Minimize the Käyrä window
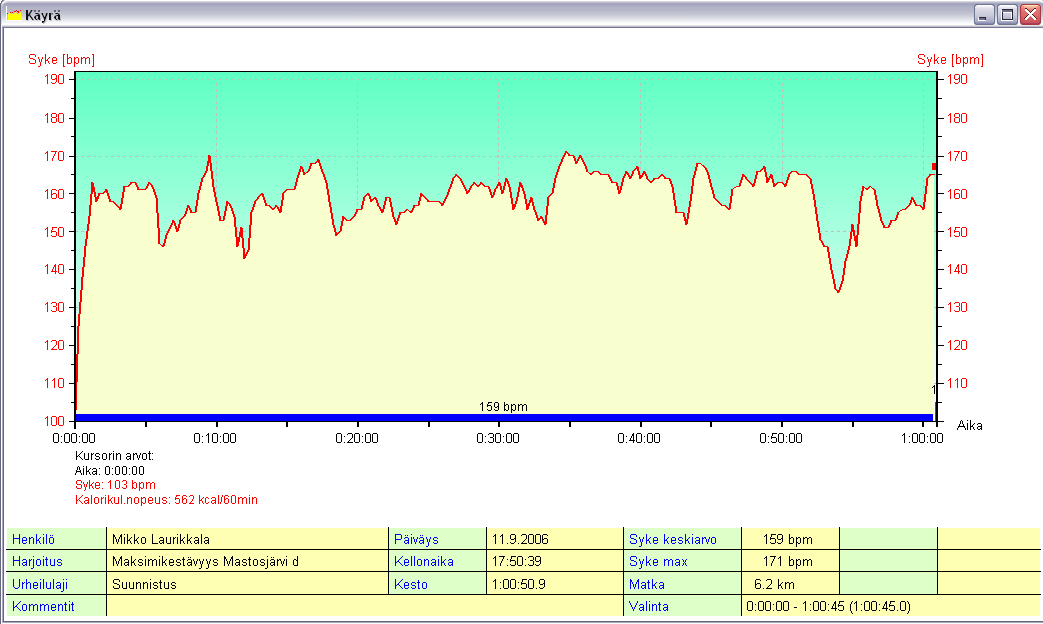The height and width of the screenshot is (624, 1043). [x=985, y=14]
